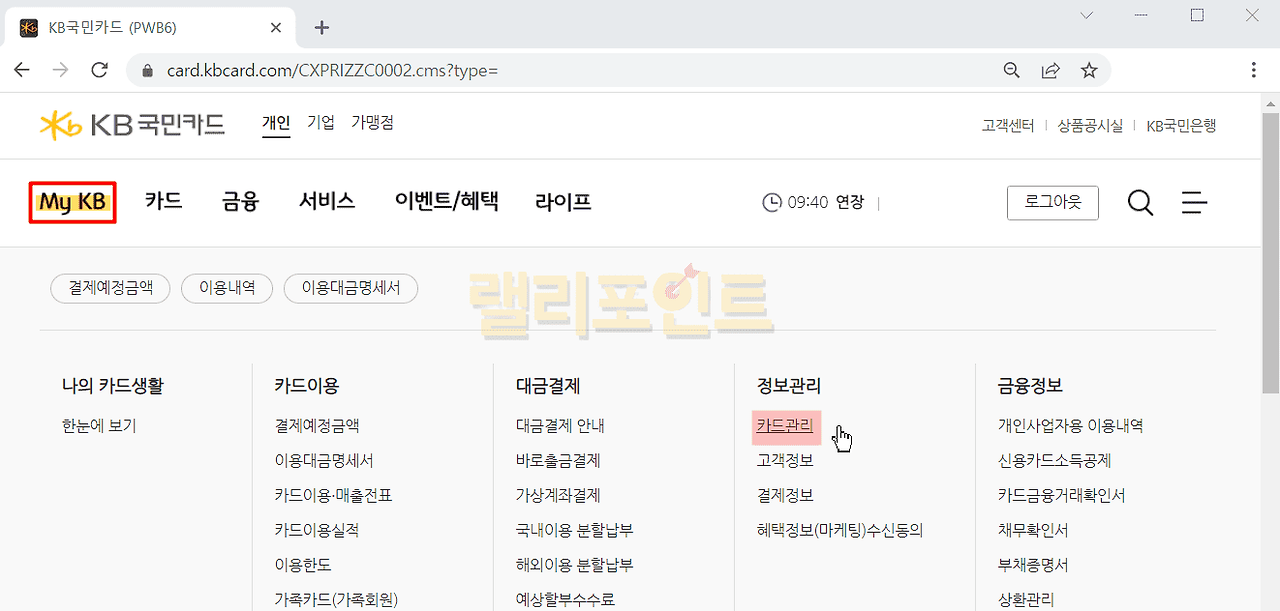Screen dimensions: 1280x611
Task: Open Chrome's three-dot menu
Action: point(1254,70)
